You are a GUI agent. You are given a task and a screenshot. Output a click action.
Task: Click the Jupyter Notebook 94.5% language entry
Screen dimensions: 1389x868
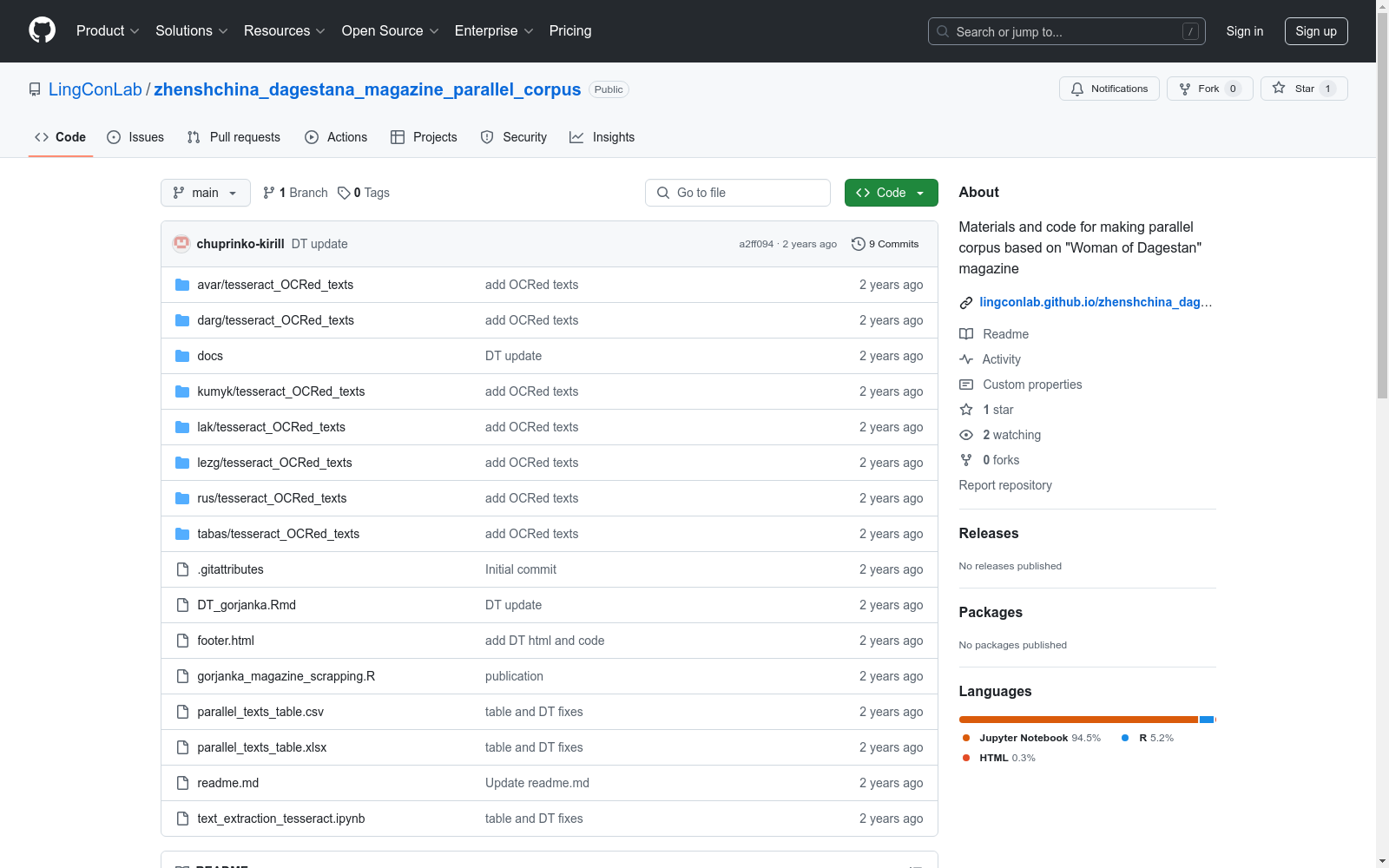pyautogui.click(x=1031, y=738)
